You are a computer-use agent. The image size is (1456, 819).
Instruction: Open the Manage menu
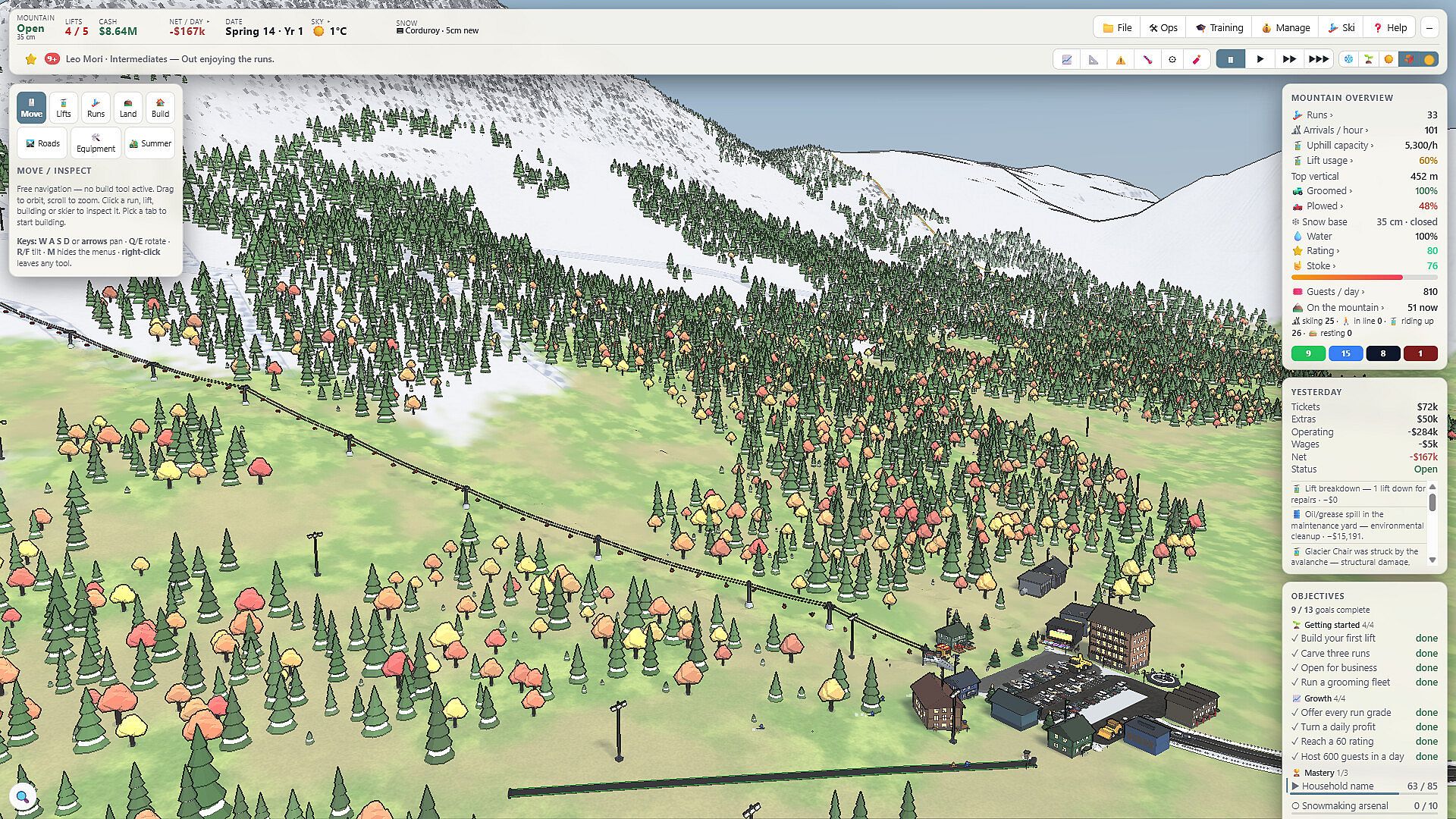[1285, 27]
